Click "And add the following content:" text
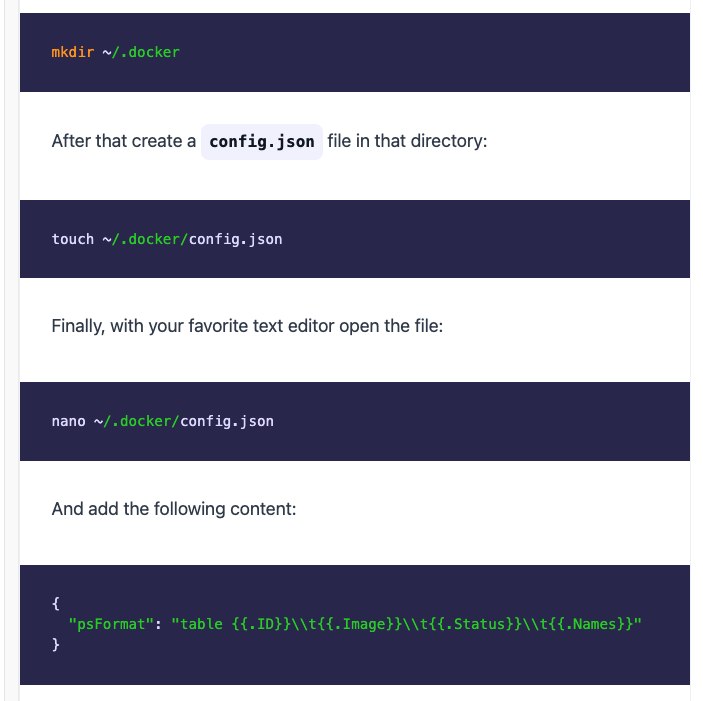Screen dimensions: 703x701 tap(174, 509)
